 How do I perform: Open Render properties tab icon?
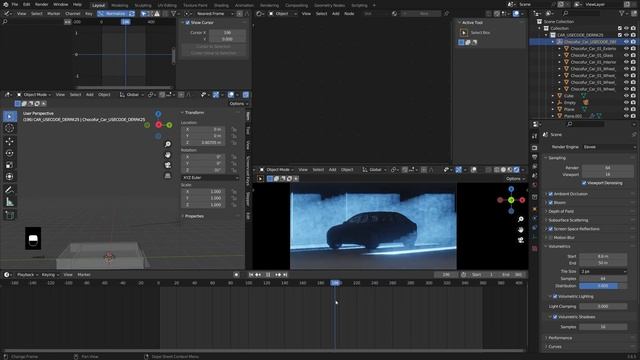(535, 148)
